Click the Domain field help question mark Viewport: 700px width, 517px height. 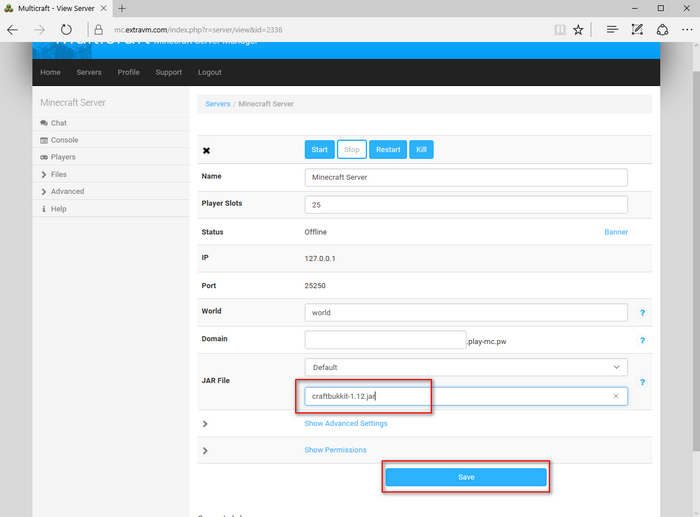pyautogui.click(x=642, y=341)
